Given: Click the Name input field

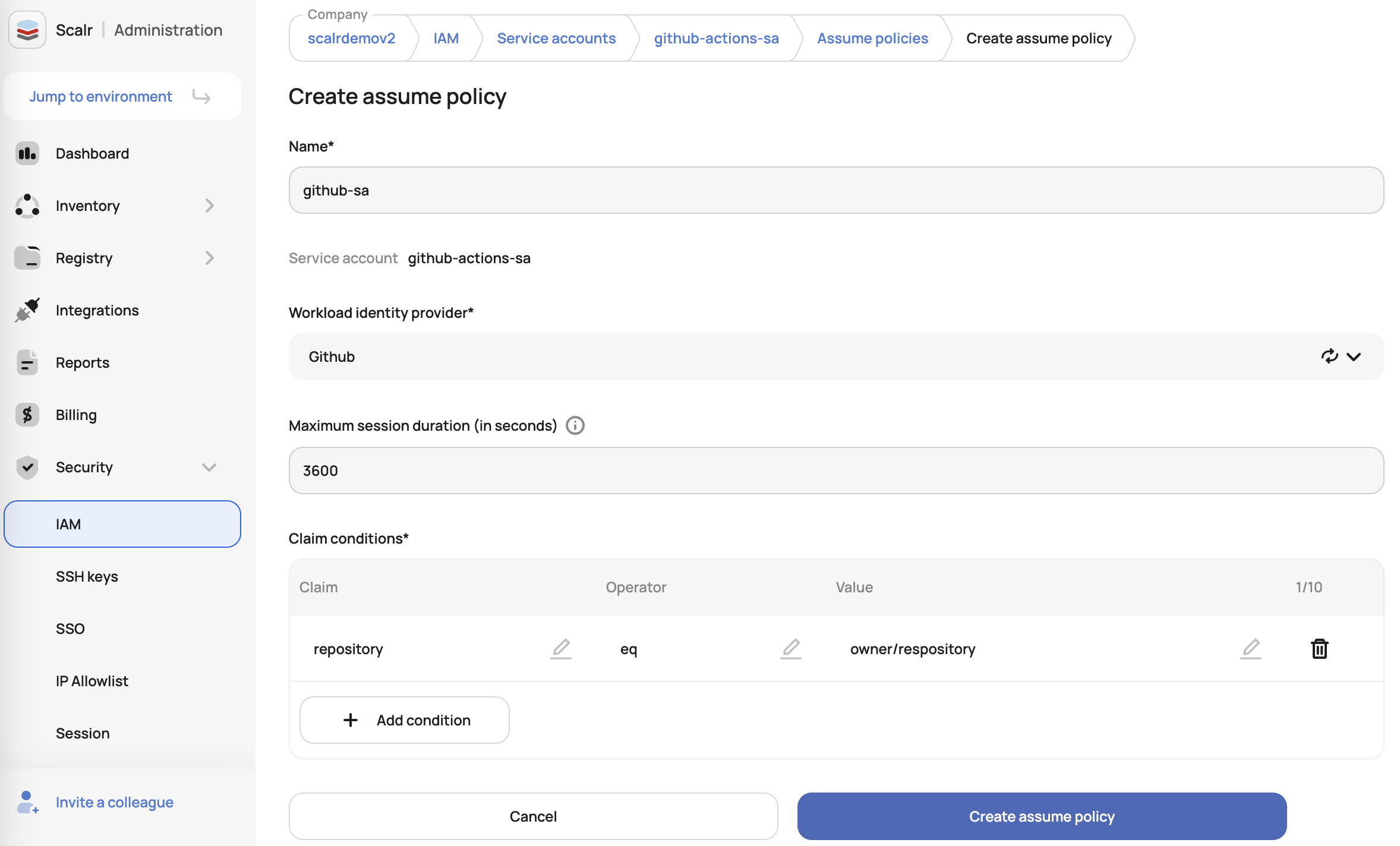Looking at the screenshot, I should (x=836, y=190).
